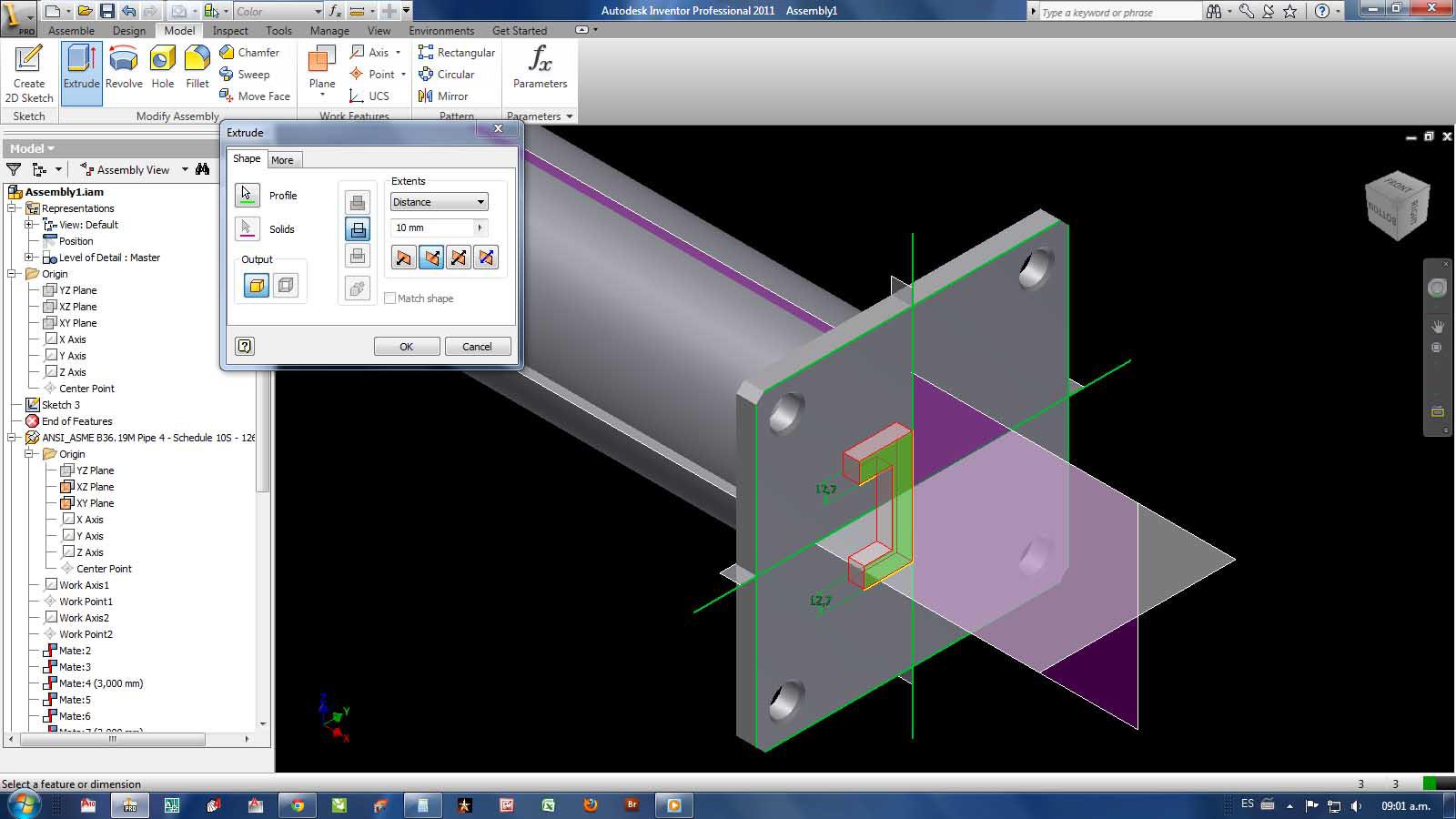1456x819 pixels.
Task: Activate the Hole tool
Action: click(162, 69)
